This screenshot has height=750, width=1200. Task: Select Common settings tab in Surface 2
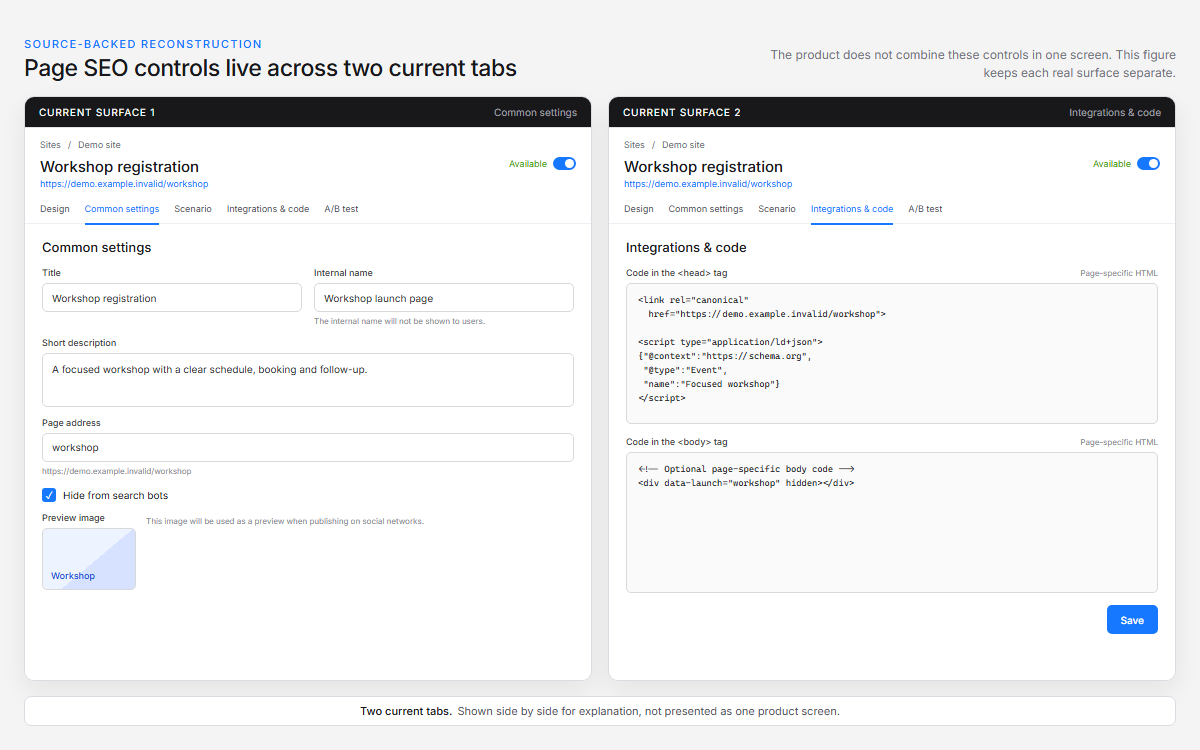[706, 209]
